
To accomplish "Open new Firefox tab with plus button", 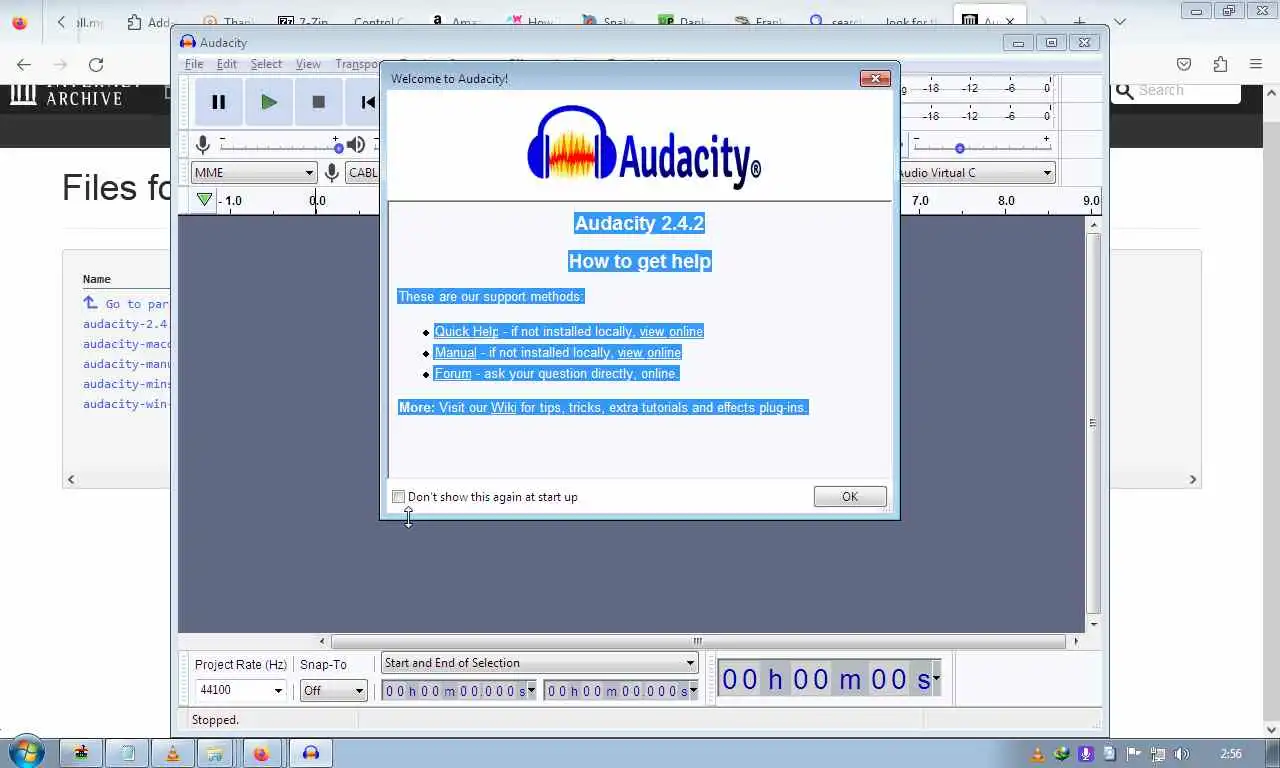I will click(1079, 21).
